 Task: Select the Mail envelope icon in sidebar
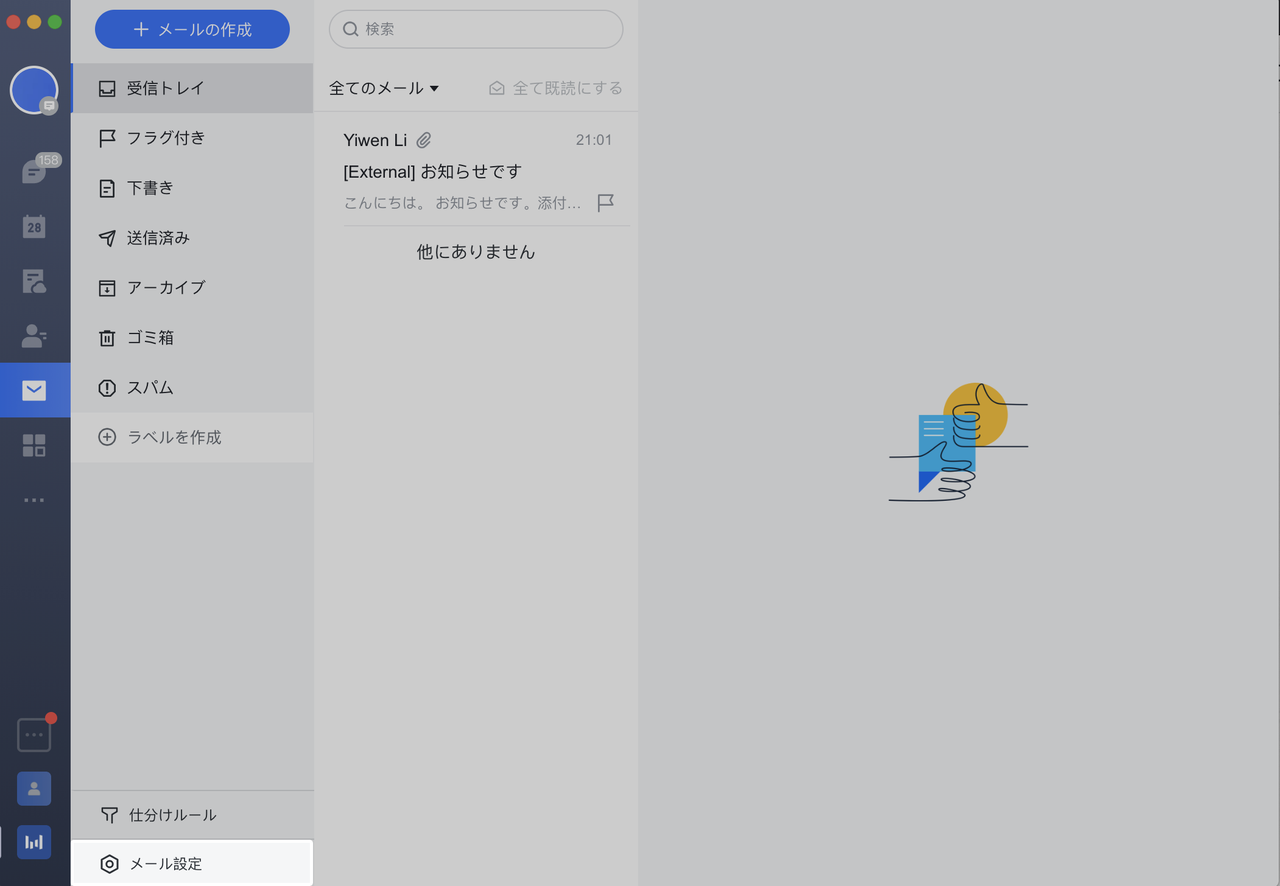pos(34,390)
